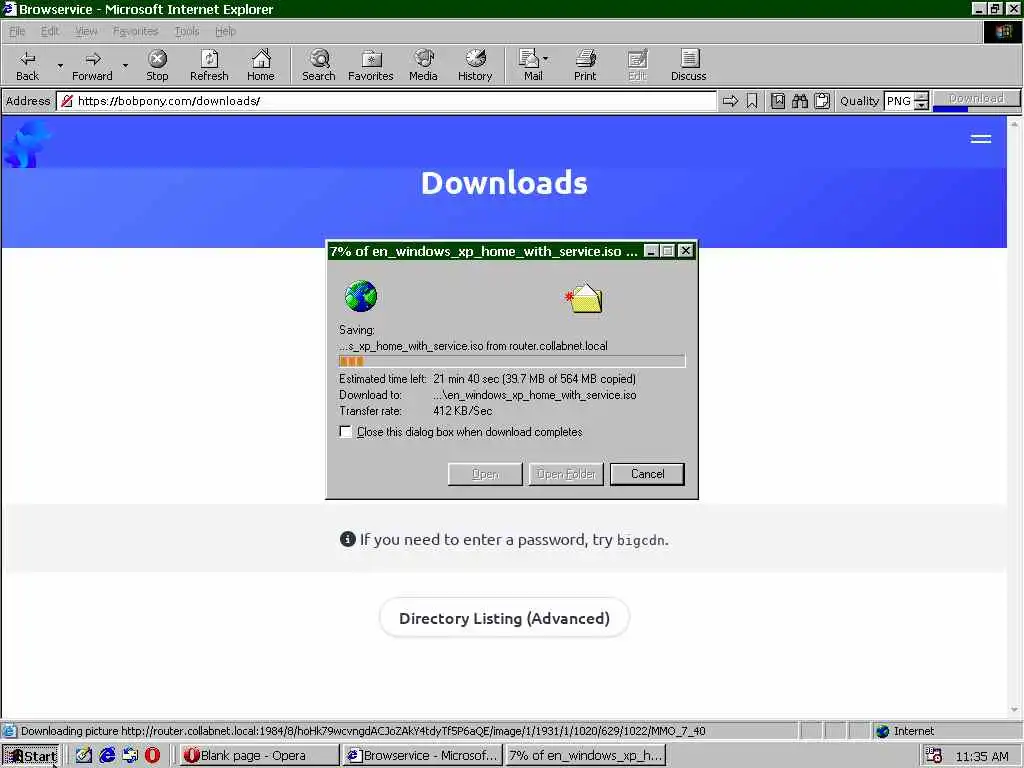Viewport: 1024px width, 768px height.
Task: Toggle 'Close this dialog box when download completes'
Action: tap(345, 432)
